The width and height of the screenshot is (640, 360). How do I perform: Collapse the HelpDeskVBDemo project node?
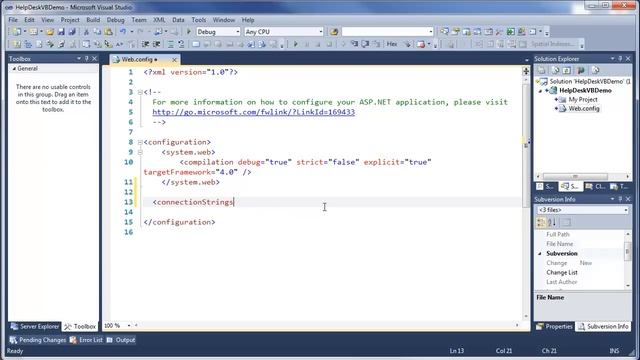pos(540,91)
